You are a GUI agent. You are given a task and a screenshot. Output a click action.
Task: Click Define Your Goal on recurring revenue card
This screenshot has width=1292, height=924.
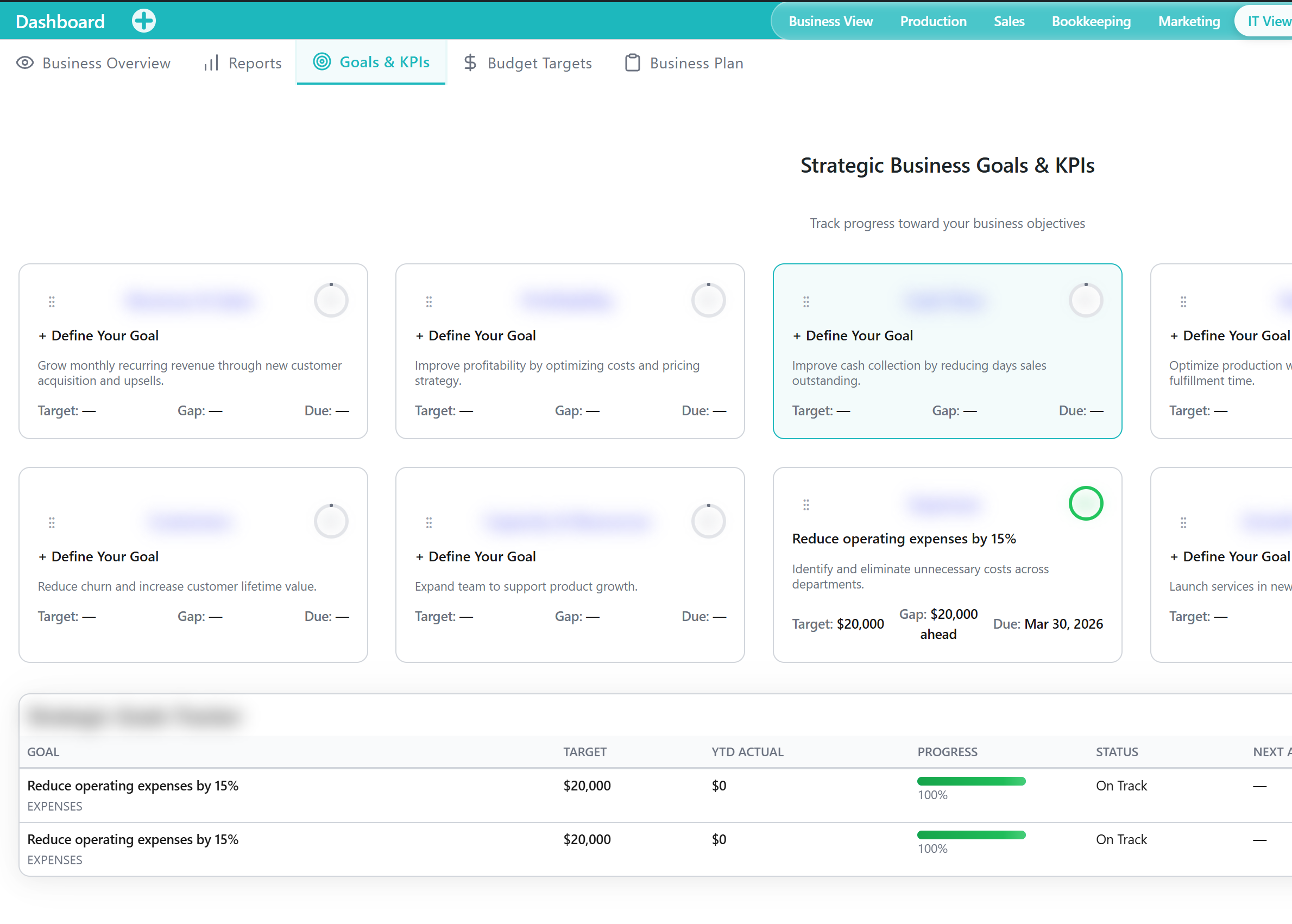[98, 336]
